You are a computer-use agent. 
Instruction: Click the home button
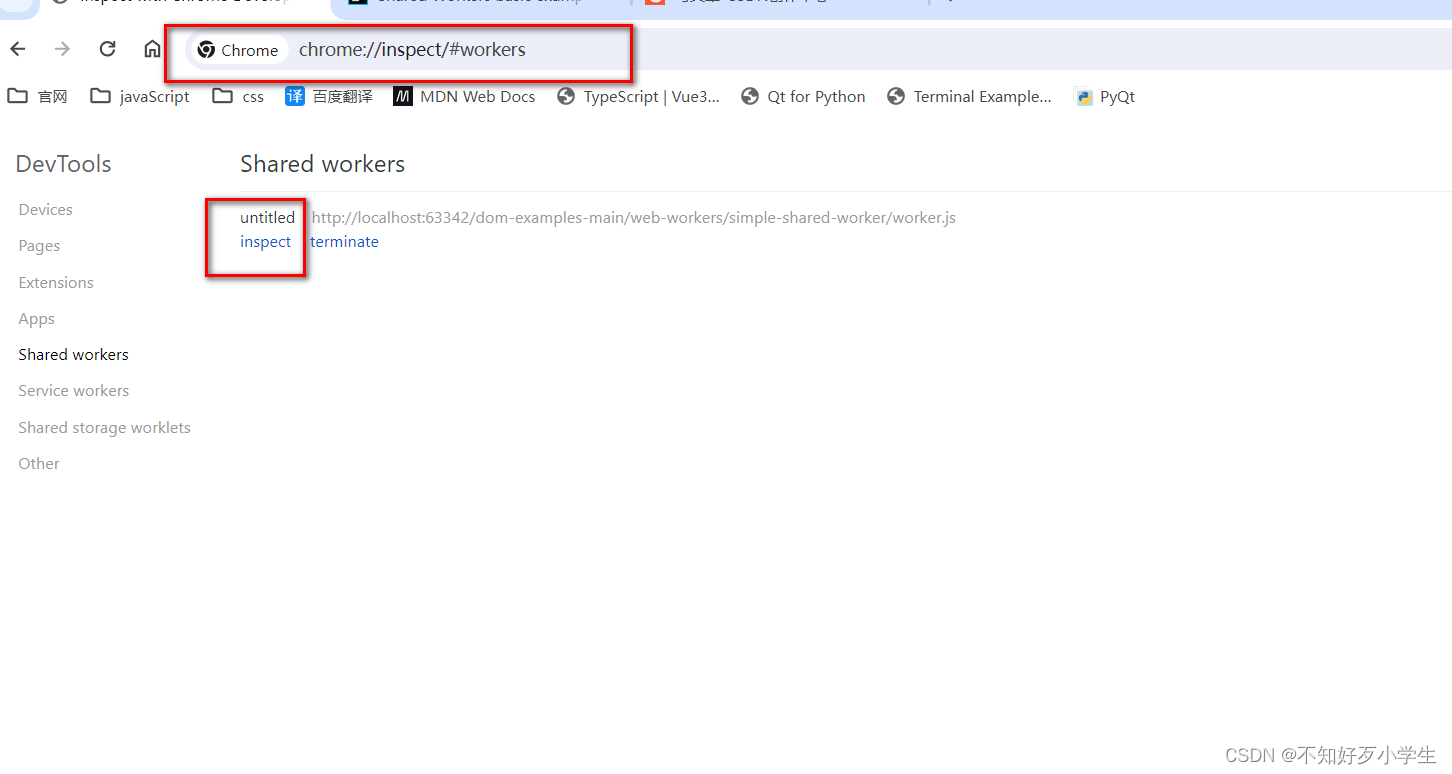pyautogui.click(x=153, y=48)
